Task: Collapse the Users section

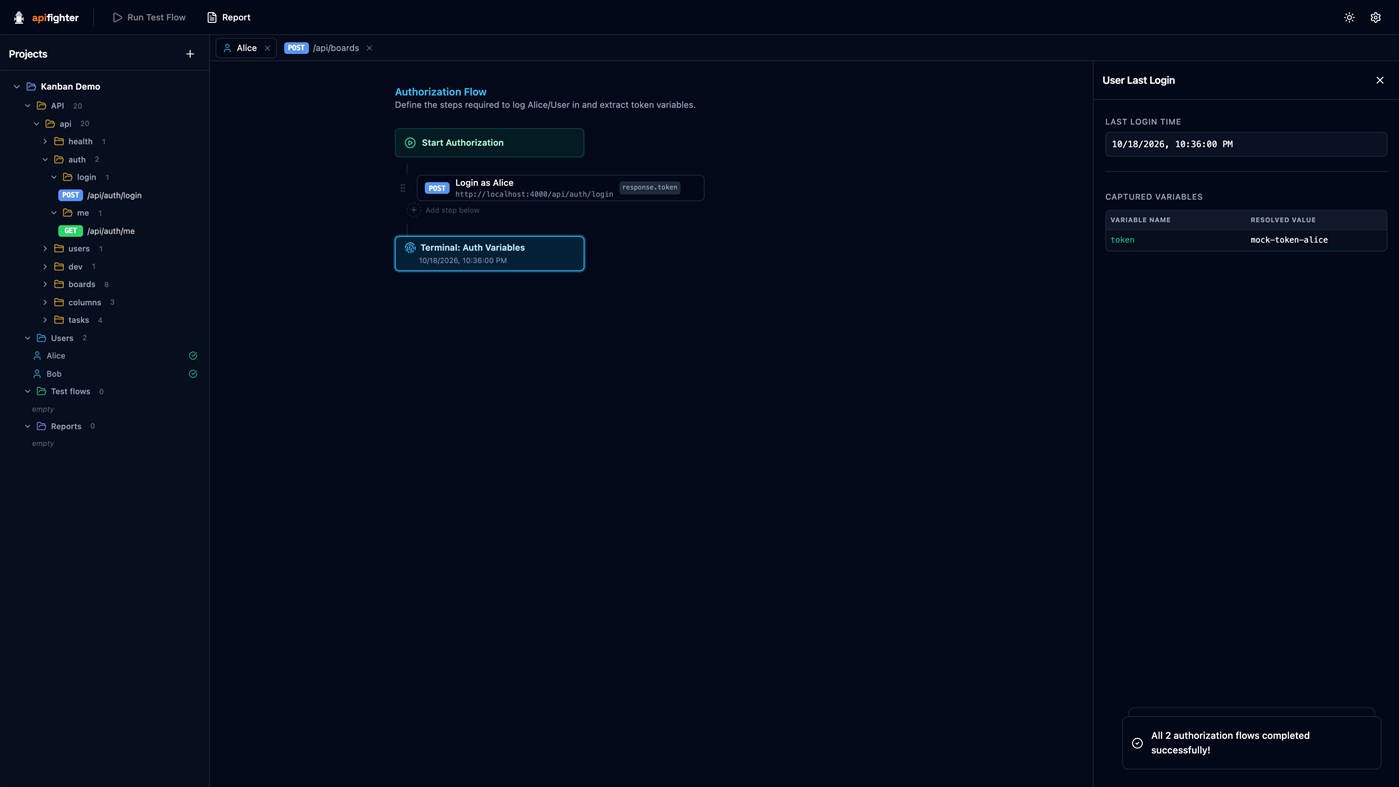Action: pyautogui.click(x=27, y=338)
